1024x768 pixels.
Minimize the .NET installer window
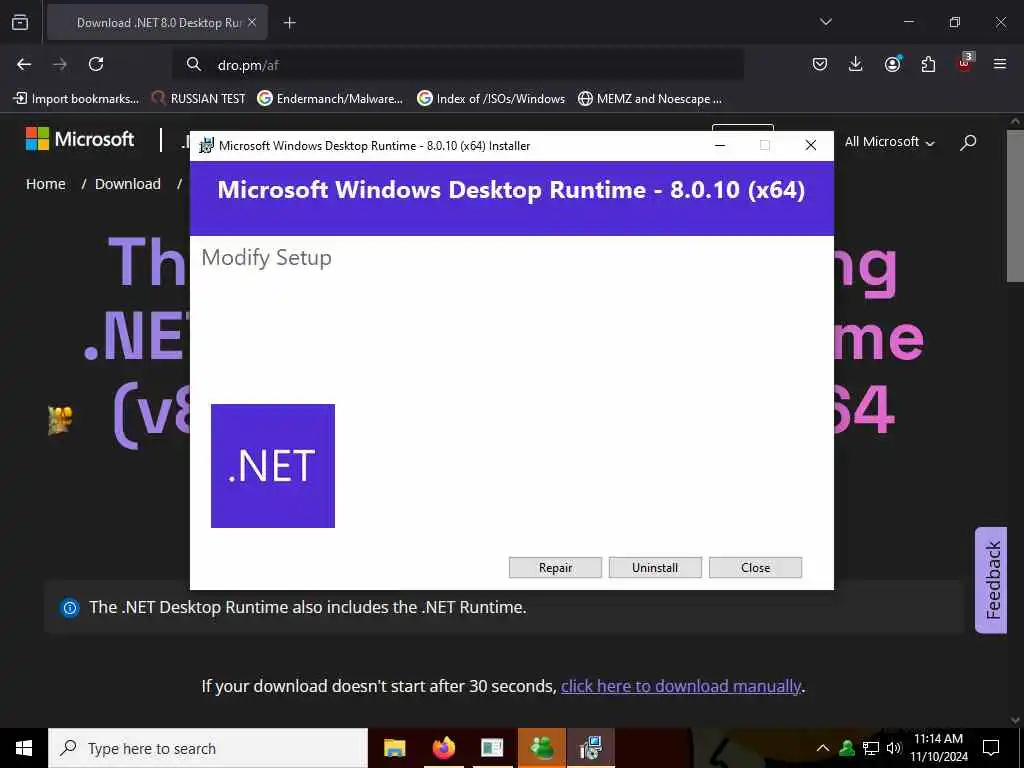point(720,146)
